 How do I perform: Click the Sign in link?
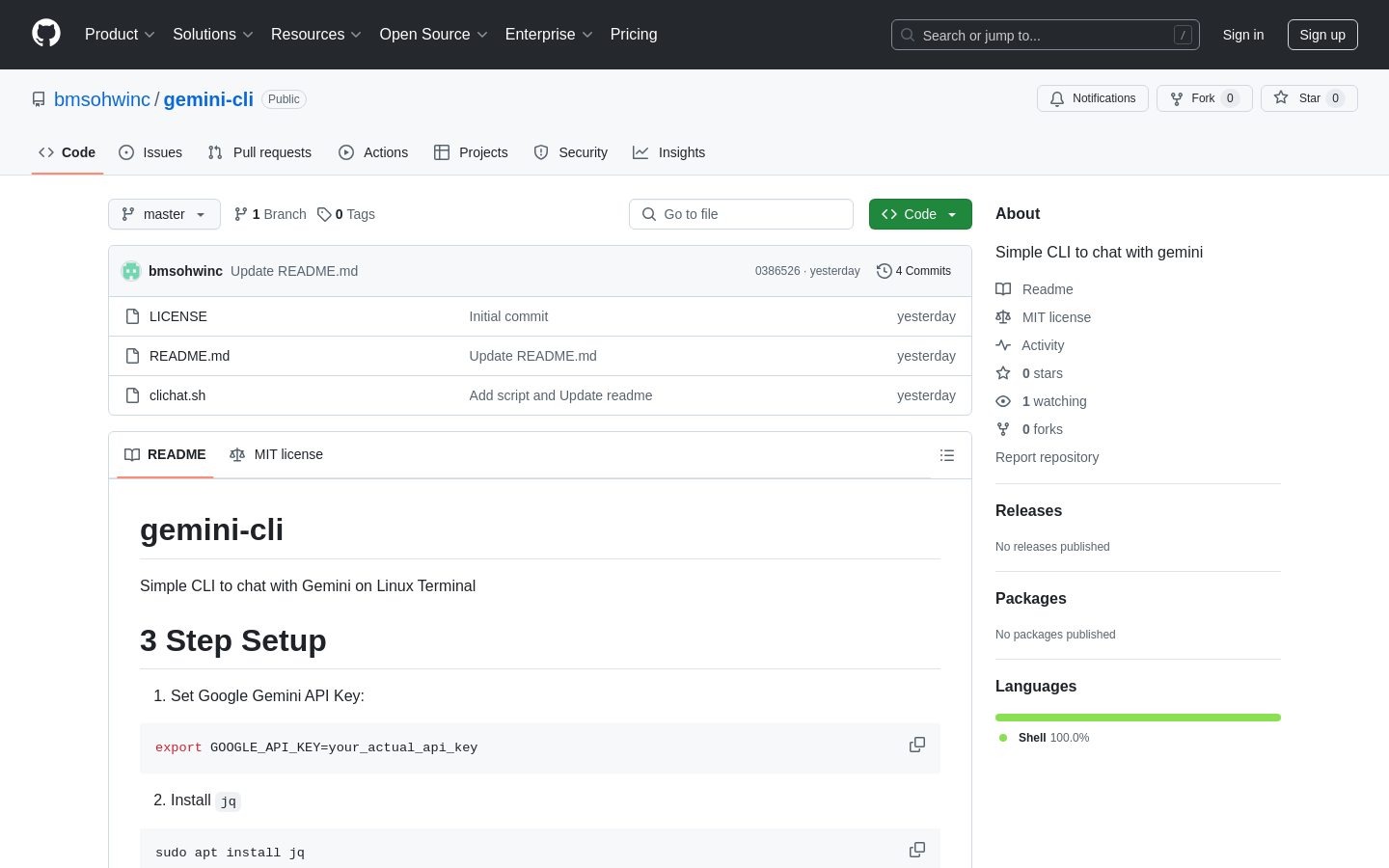click(1243, 35)
